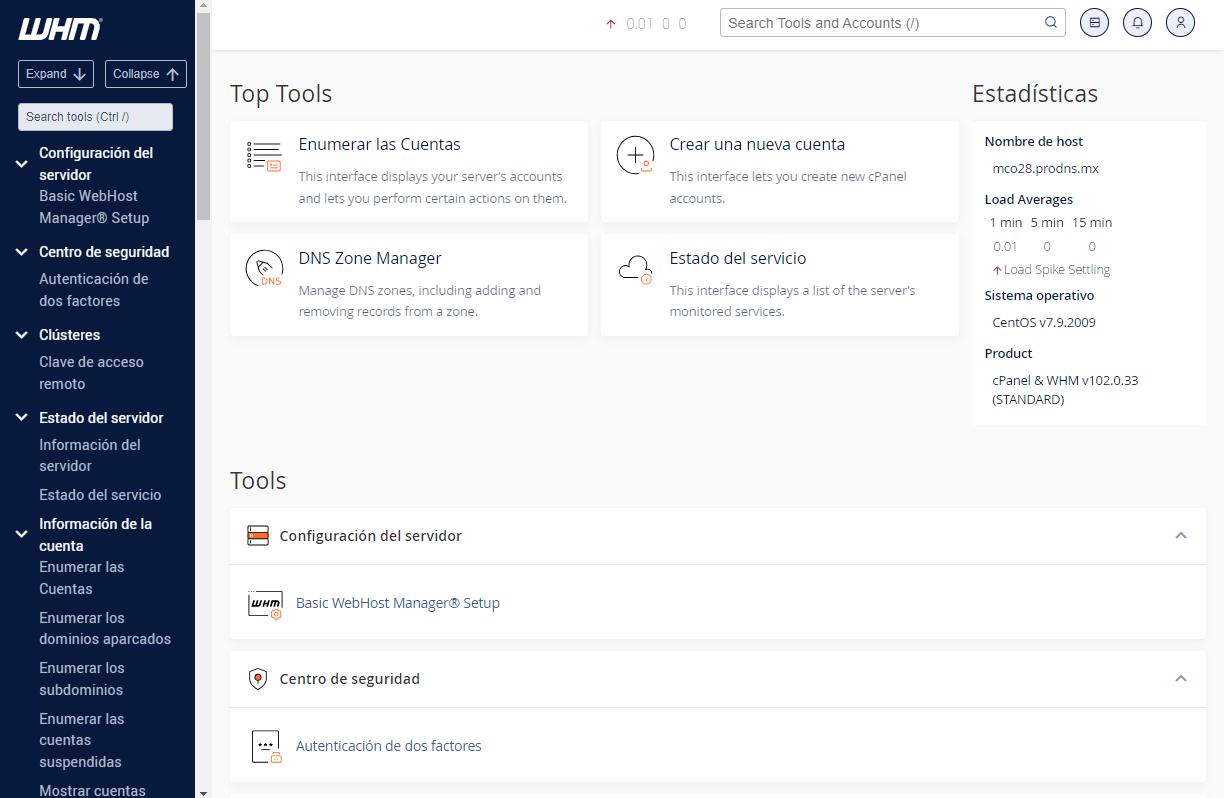The image size is (1224, 798).
Task: Open Clave de acceso remoto in sidebar
Action: (91, 373)
